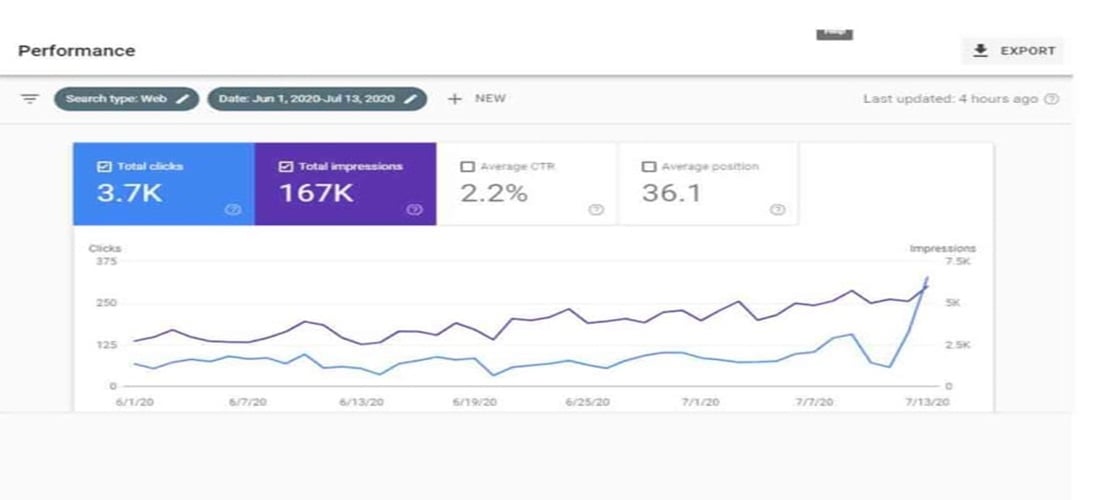
Task: Open the Search type: Web chip
Action: (115, 99)
